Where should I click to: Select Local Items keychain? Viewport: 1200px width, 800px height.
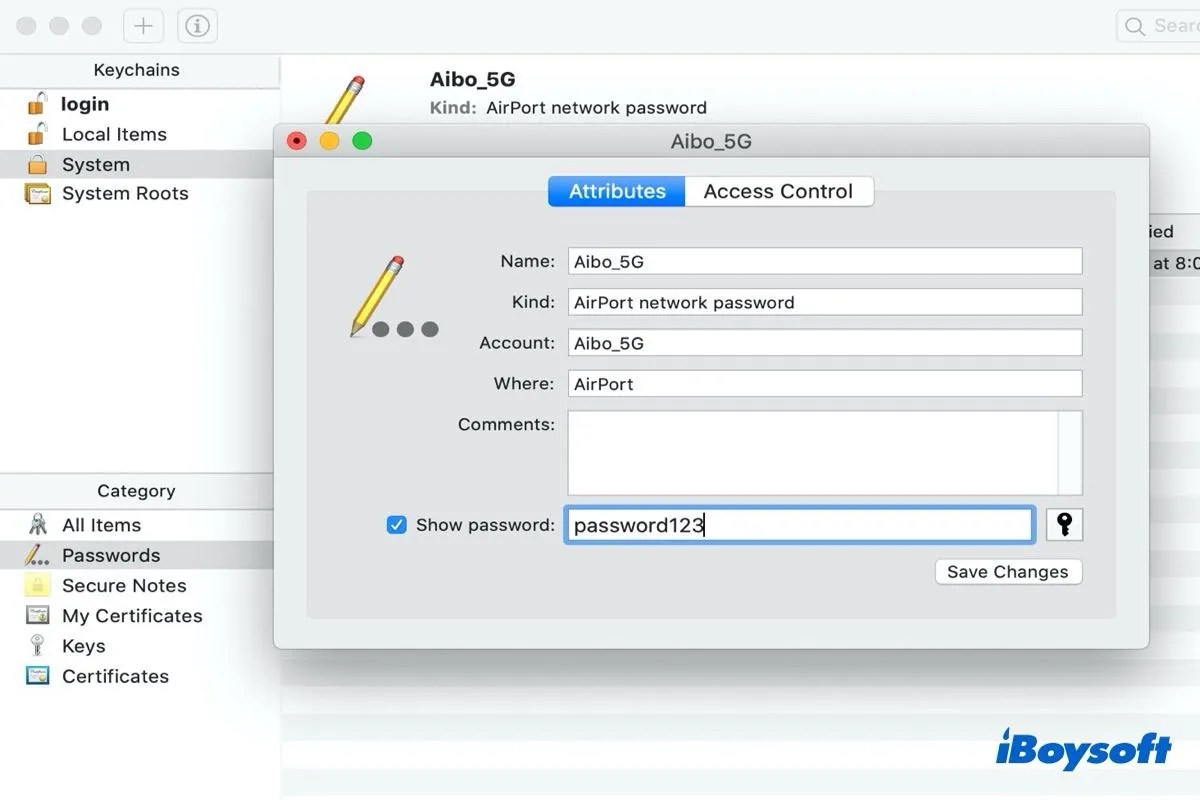[114, 134]
